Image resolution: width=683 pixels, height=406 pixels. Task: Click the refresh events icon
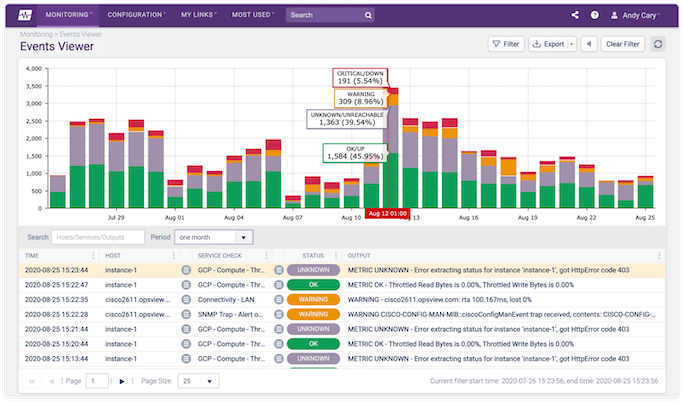[657, 44]
